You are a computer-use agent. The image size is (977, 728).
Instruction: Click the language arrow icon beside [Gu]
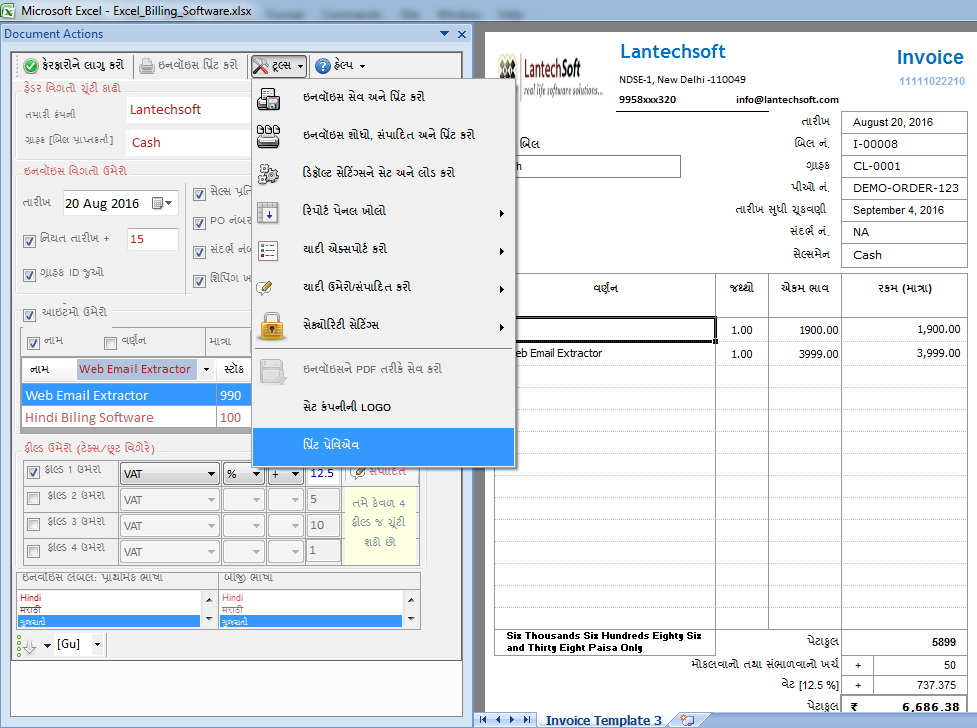click(27, 646)
